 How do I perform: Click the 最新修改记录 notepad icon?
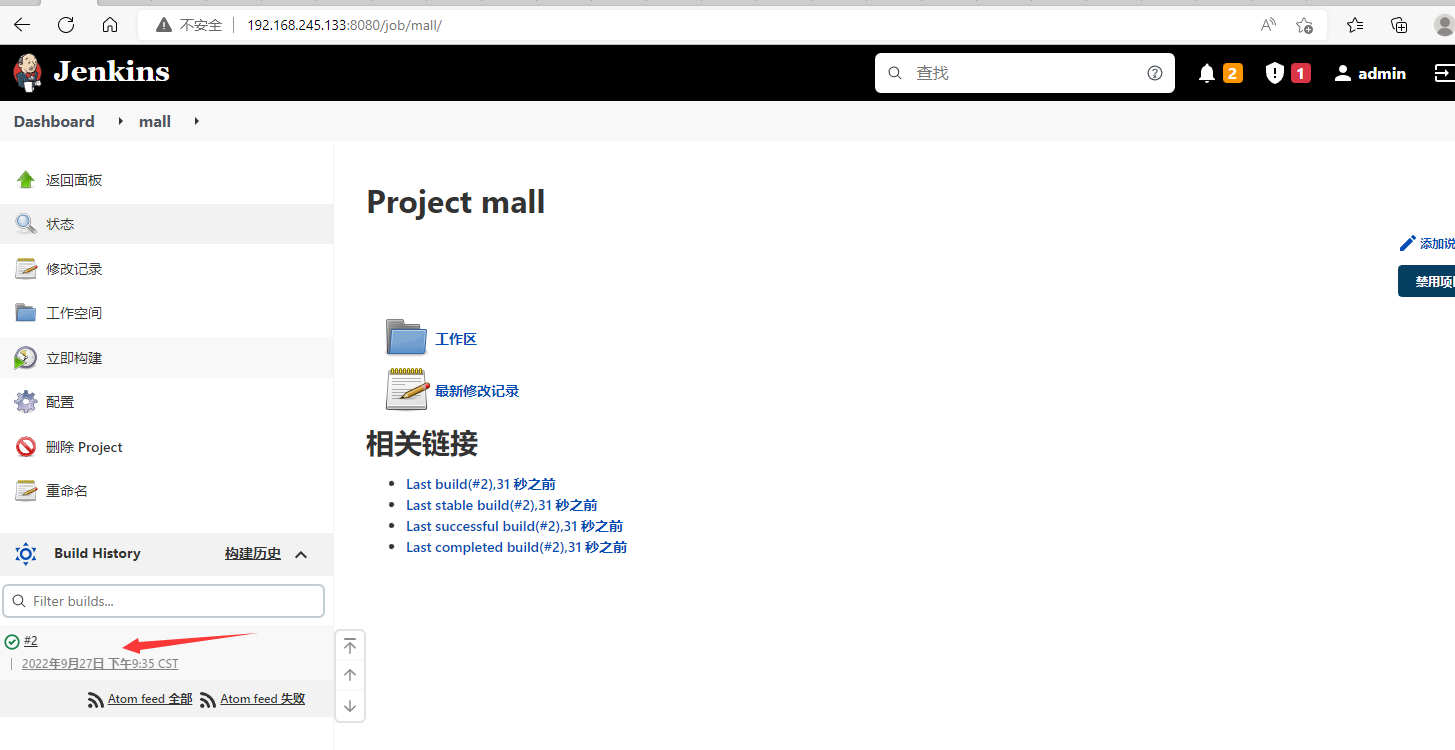coord(407,389)
